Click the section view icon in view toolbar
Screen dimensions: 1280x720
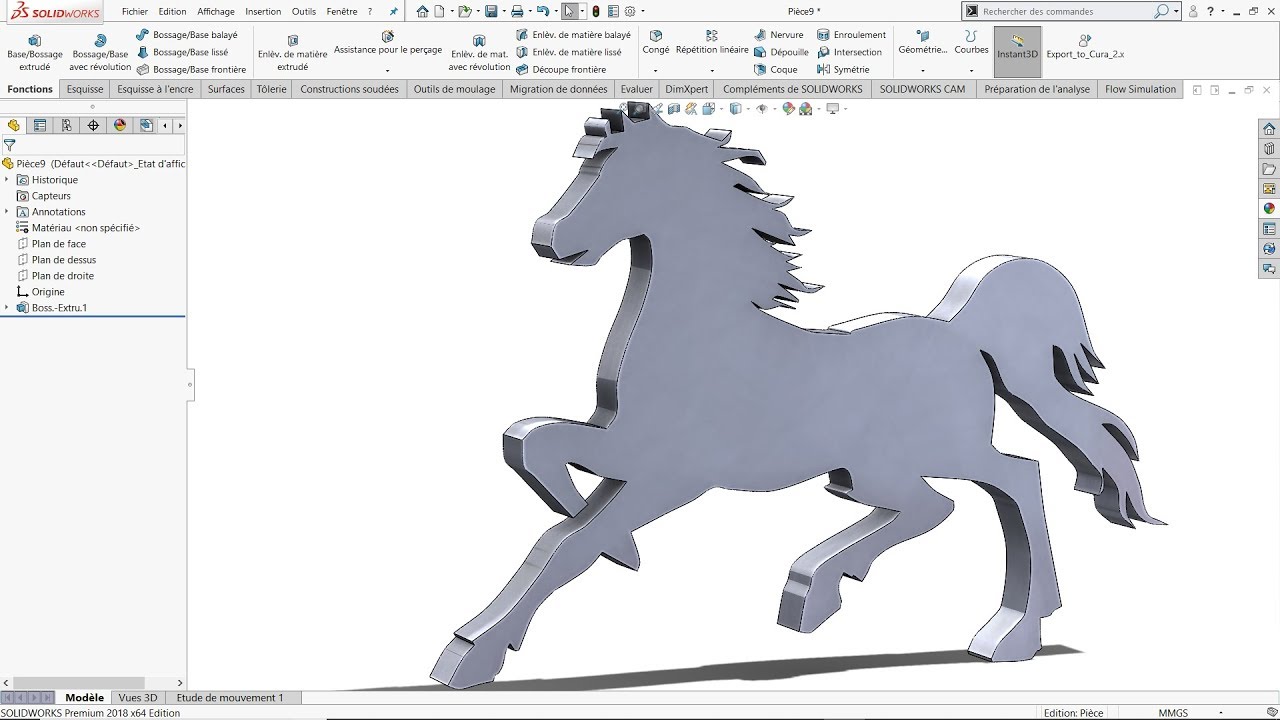click(674, 108)
